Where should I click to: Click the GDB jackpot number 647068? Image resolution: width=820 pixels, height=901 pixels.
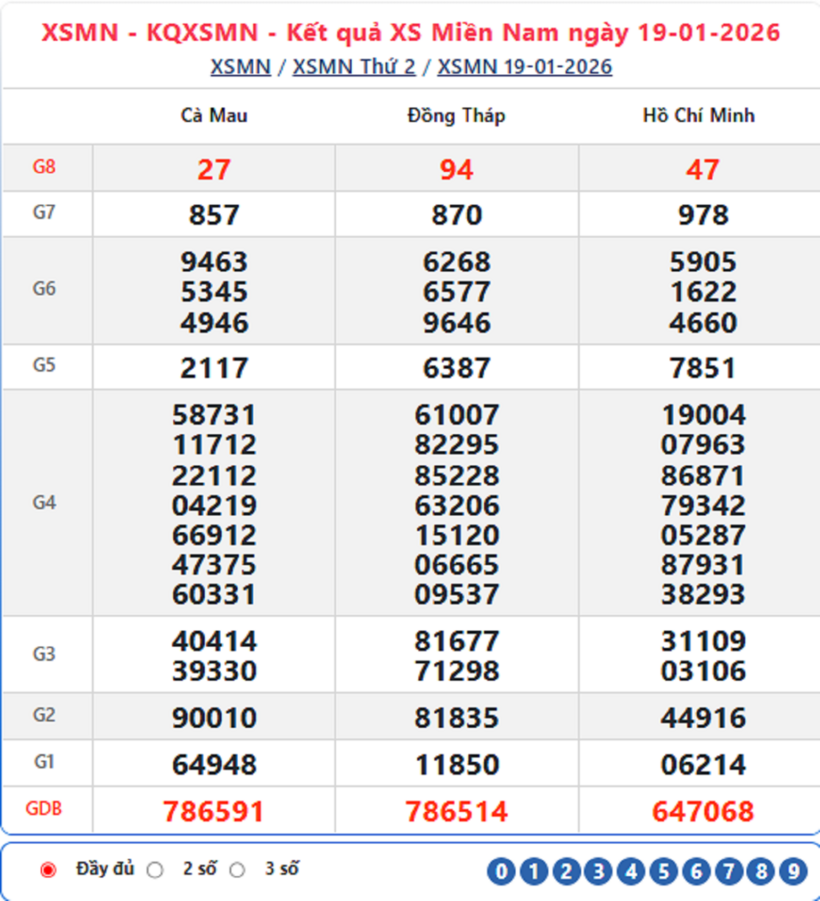point(701,813)
